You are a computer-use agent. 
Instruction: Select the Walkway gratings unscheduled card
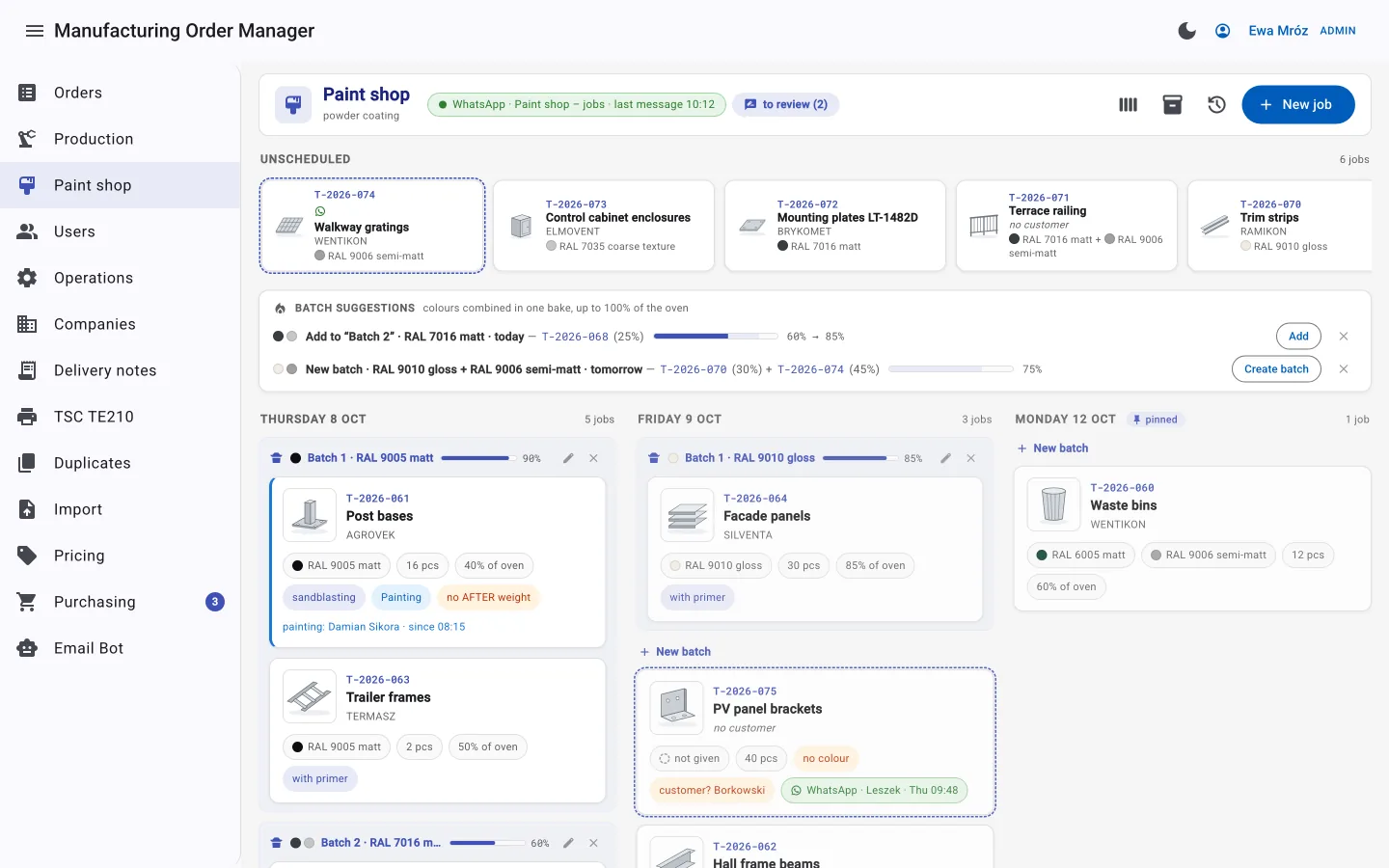(372, 226)
